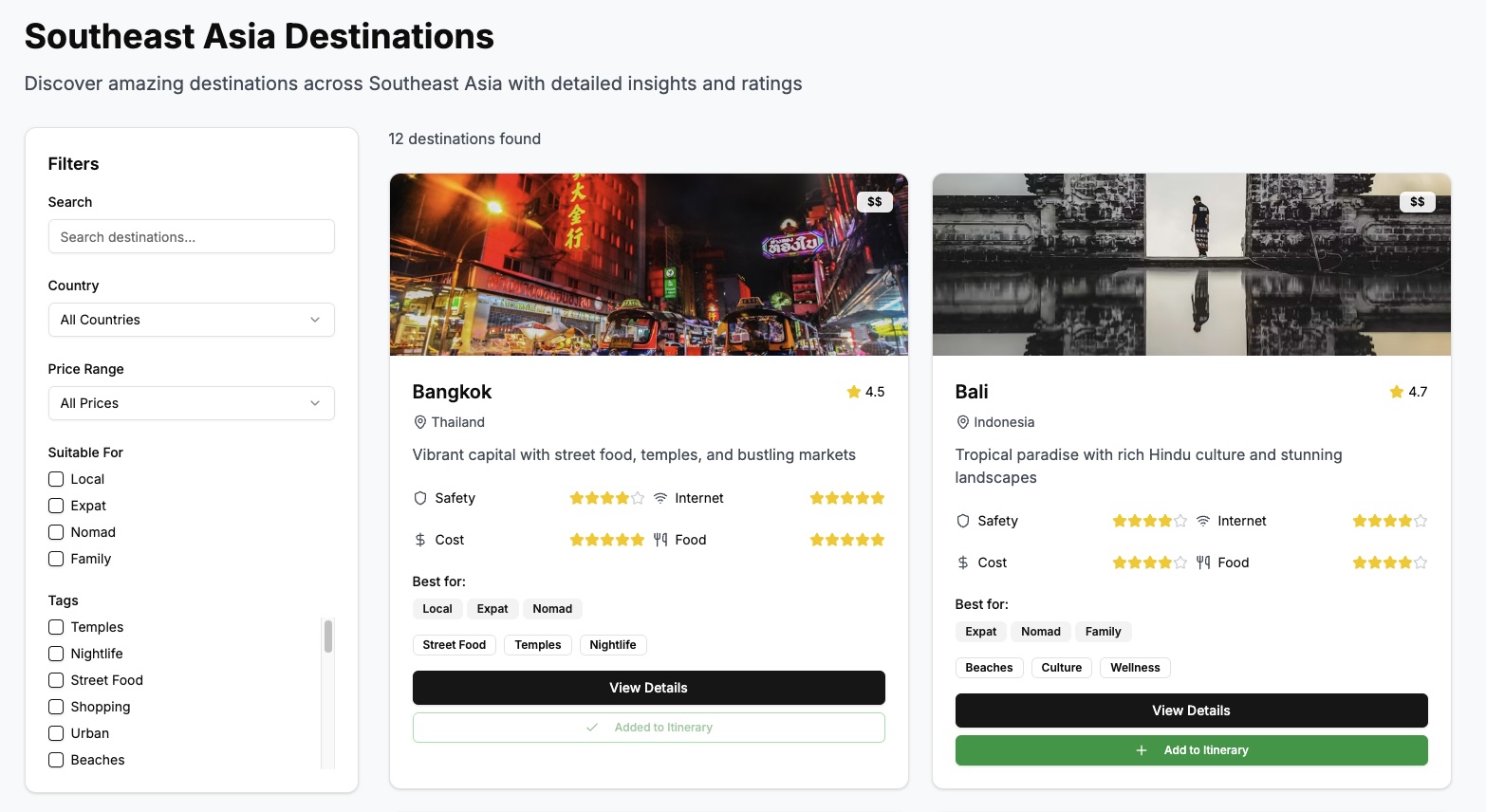Enable the Beaches filter checkbox
The height and width of the screenshot is (812, 1486).
tap(55, 760)
